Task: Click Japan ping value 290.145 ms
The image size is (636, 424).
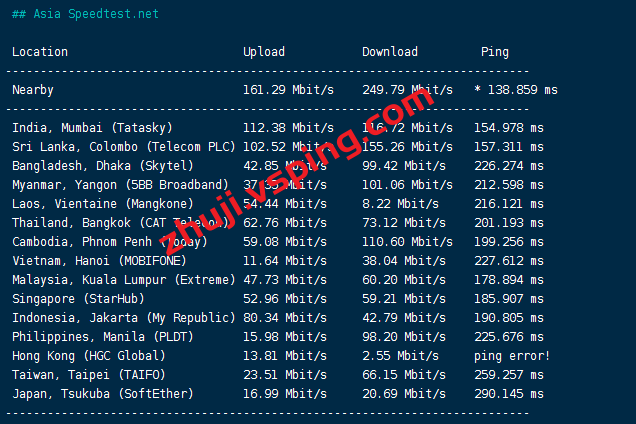Action: pyautogui.click(x=509, y=394)
